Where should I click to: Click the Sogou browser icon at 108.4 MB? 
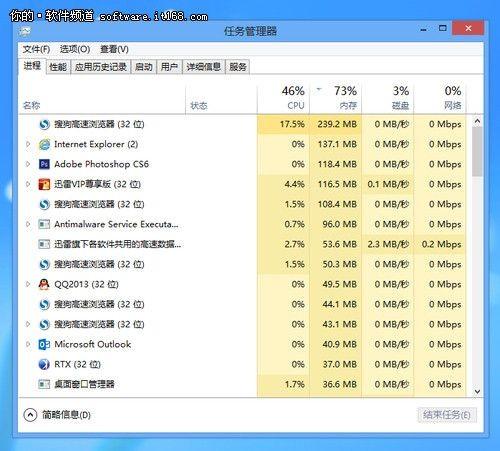tap(44, 204)
